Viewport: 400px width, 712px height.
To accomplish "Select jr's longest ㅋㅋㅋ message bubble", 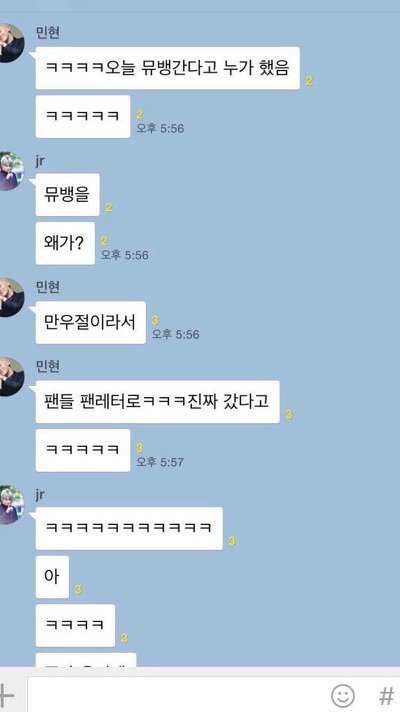I will [x=129, y=529].
